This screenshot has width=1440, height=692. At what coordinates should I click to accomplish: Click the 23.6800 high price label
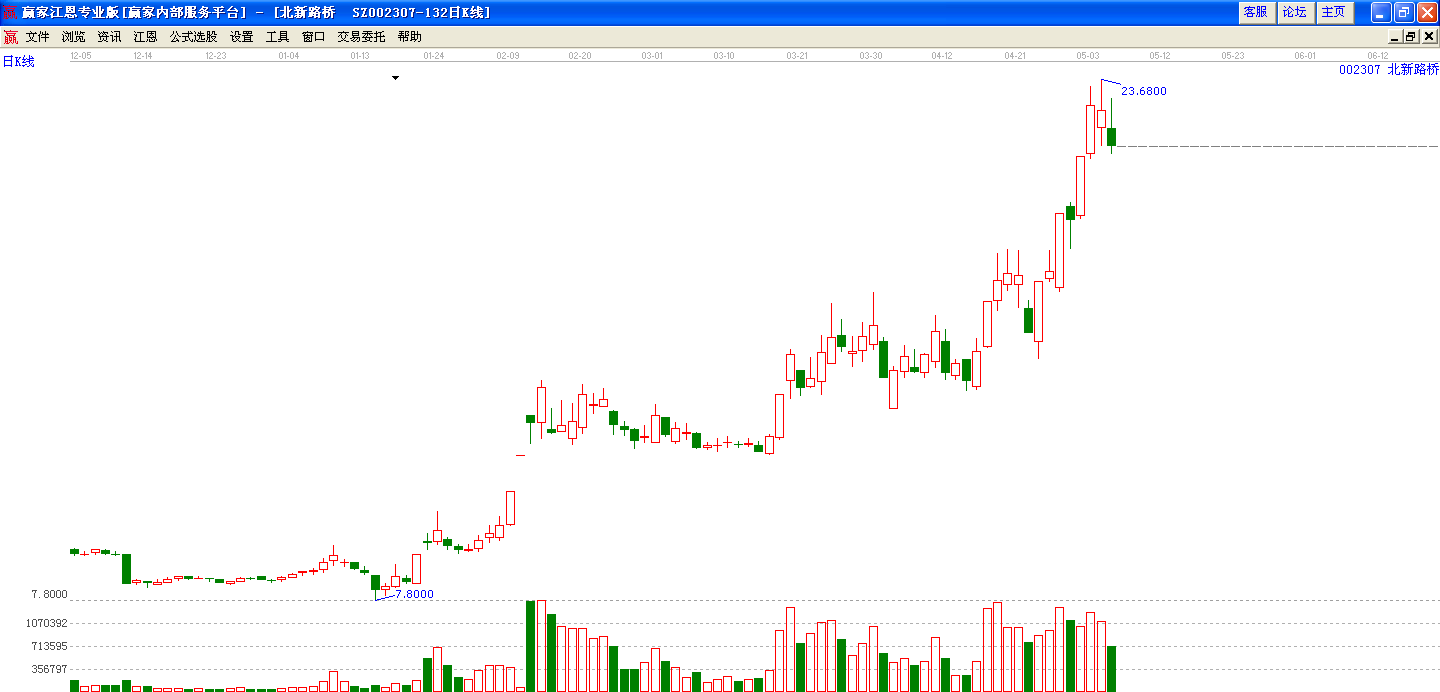1144,91
